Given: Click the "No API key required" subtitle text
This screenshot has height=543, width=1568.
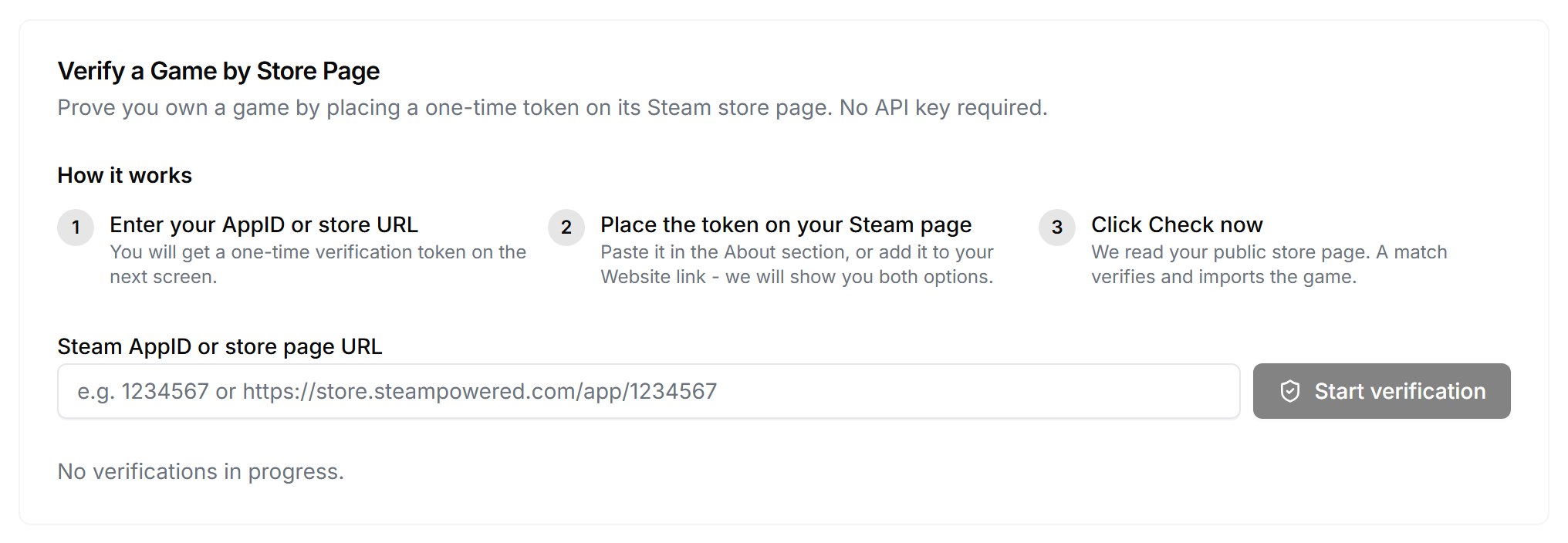Looking at the screenshot, I should (x=943, y=107).
